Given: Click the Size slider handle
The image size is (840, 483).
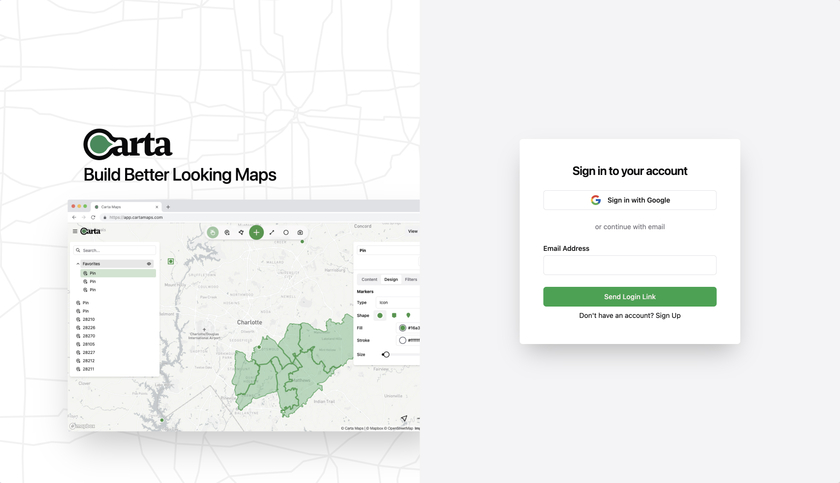Looking at the screenshot, I should (x=386, y=354).
